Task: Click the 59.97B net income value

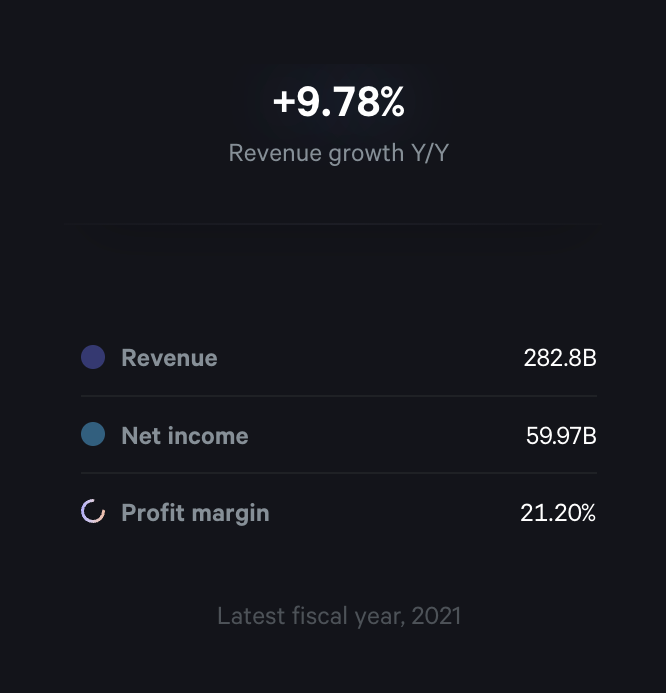Action: [x=561, y=436]
